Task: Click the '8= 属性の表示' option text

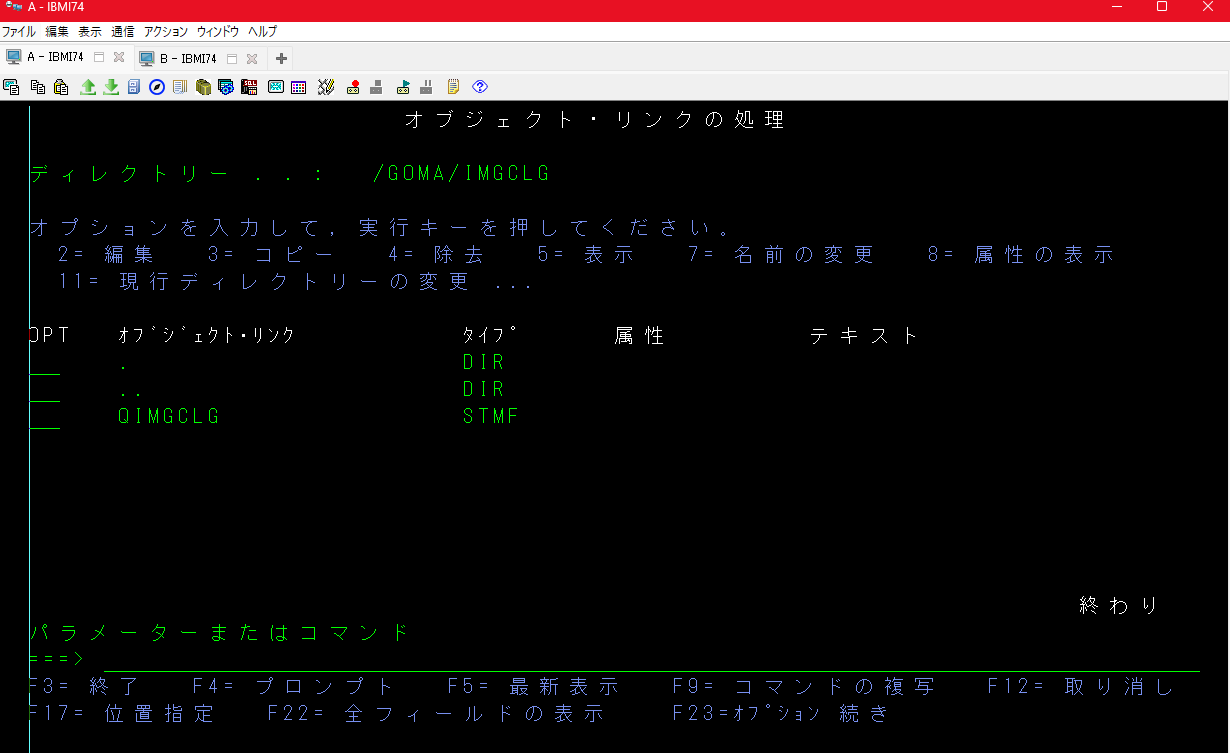Action: click(x=1021, y=255)
